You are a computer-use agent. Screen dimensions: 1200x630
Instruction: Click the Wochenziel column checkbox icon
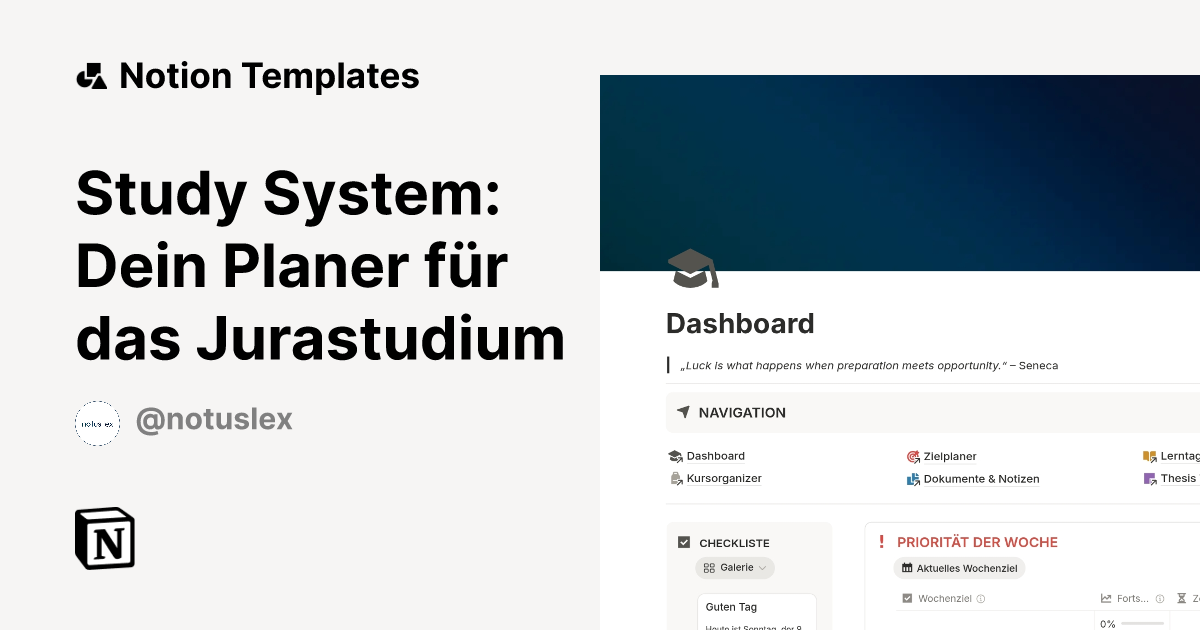[x=906, y=598]
